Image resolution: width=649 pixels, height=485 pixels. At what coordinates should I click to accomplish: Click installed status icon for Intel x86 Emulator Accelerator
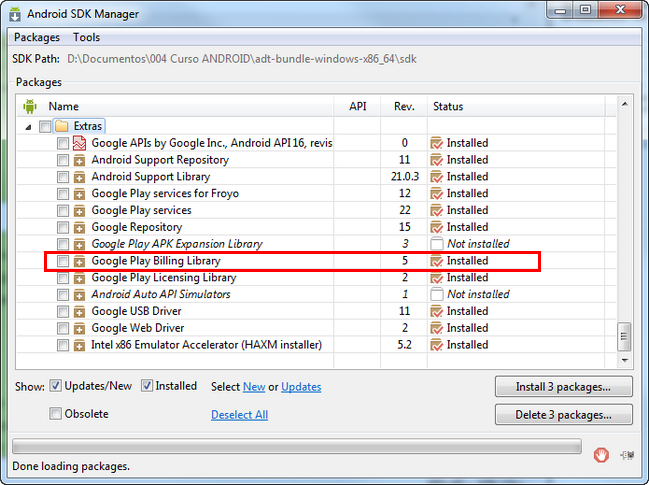click(x=437, y=345)
